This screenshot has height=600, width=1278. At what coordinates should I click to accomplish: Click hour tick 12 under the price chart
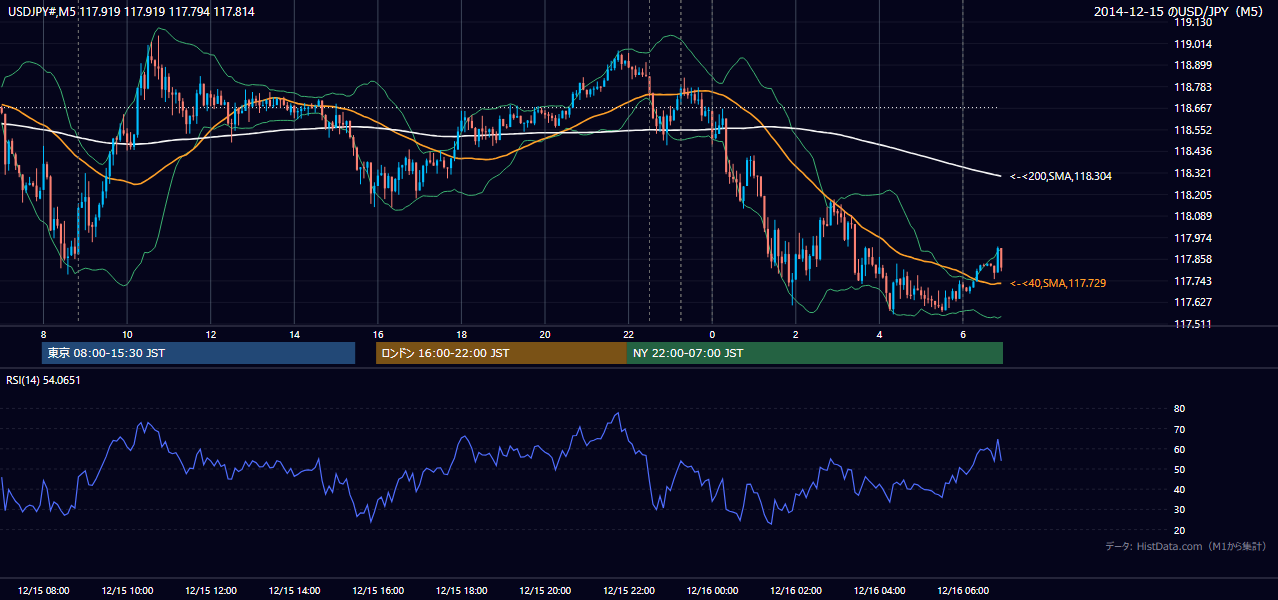coord(211,334)
